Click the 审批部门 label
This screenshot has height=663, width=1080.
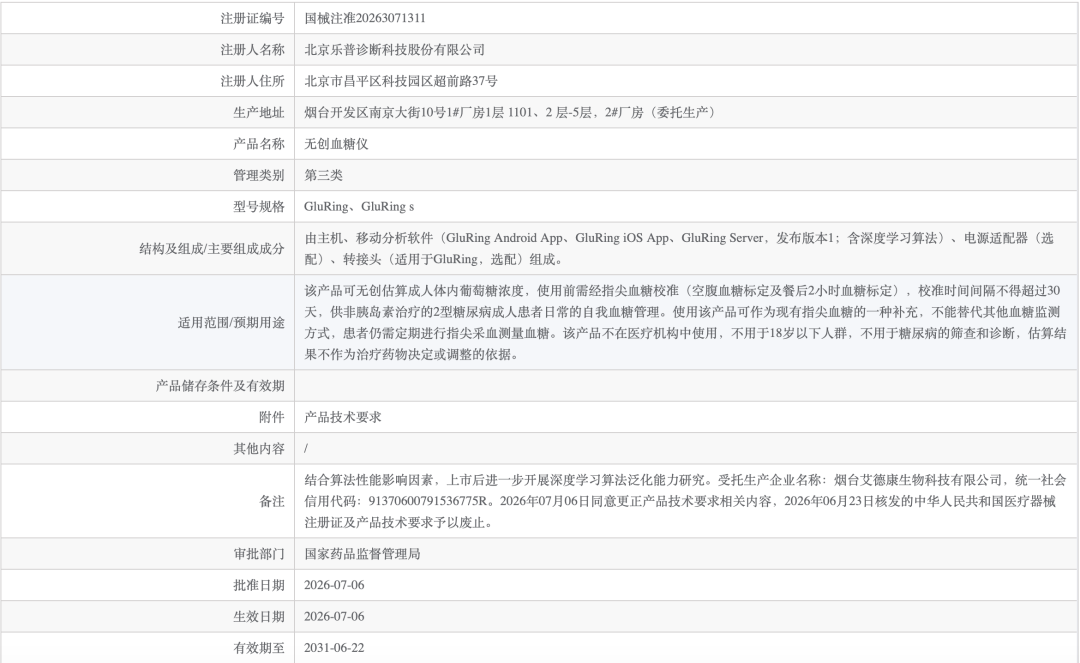click(258, 554)
